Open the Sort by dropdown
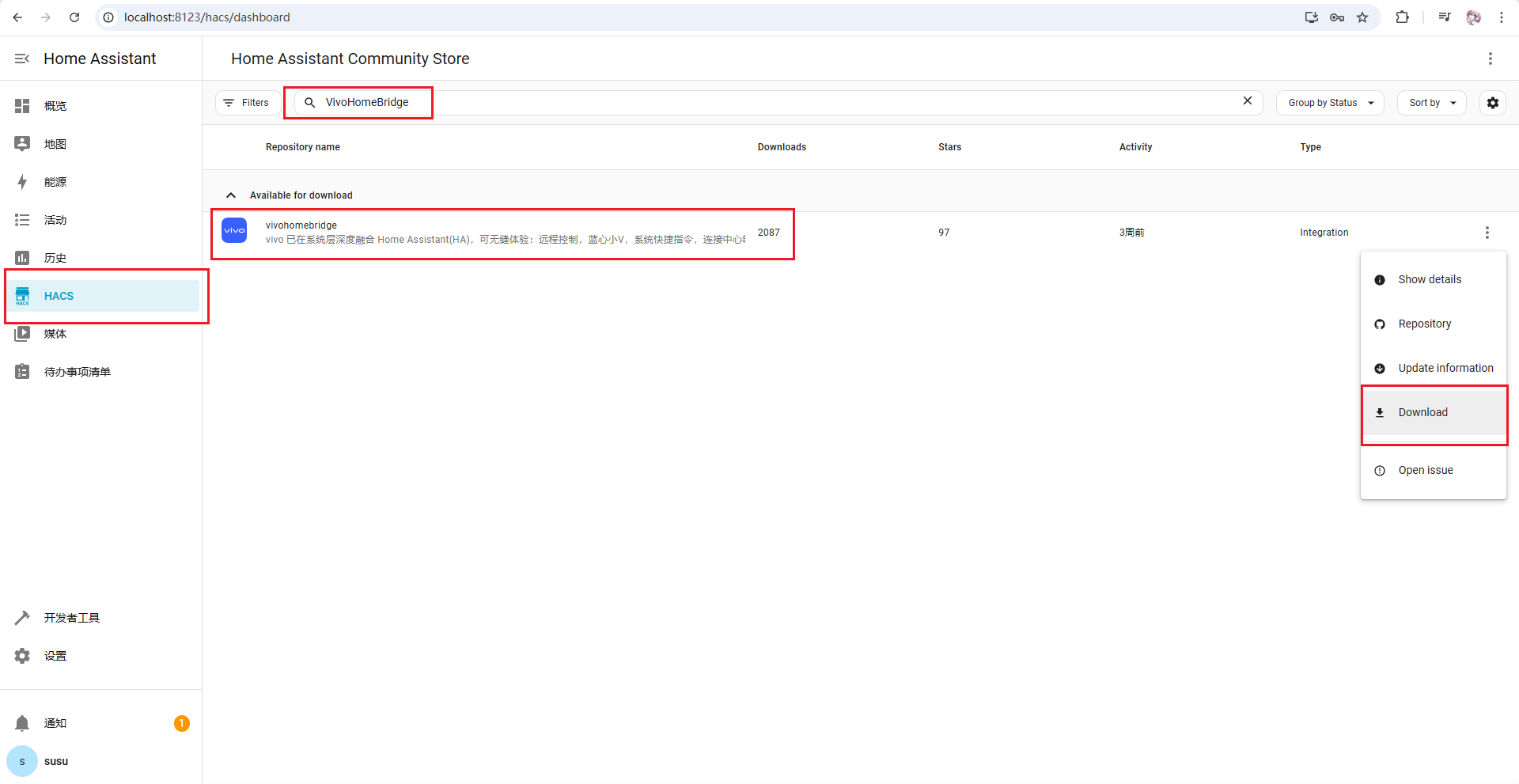Image resolution: width=1519 pixels, height=784 pixels. pos(1431,103)
